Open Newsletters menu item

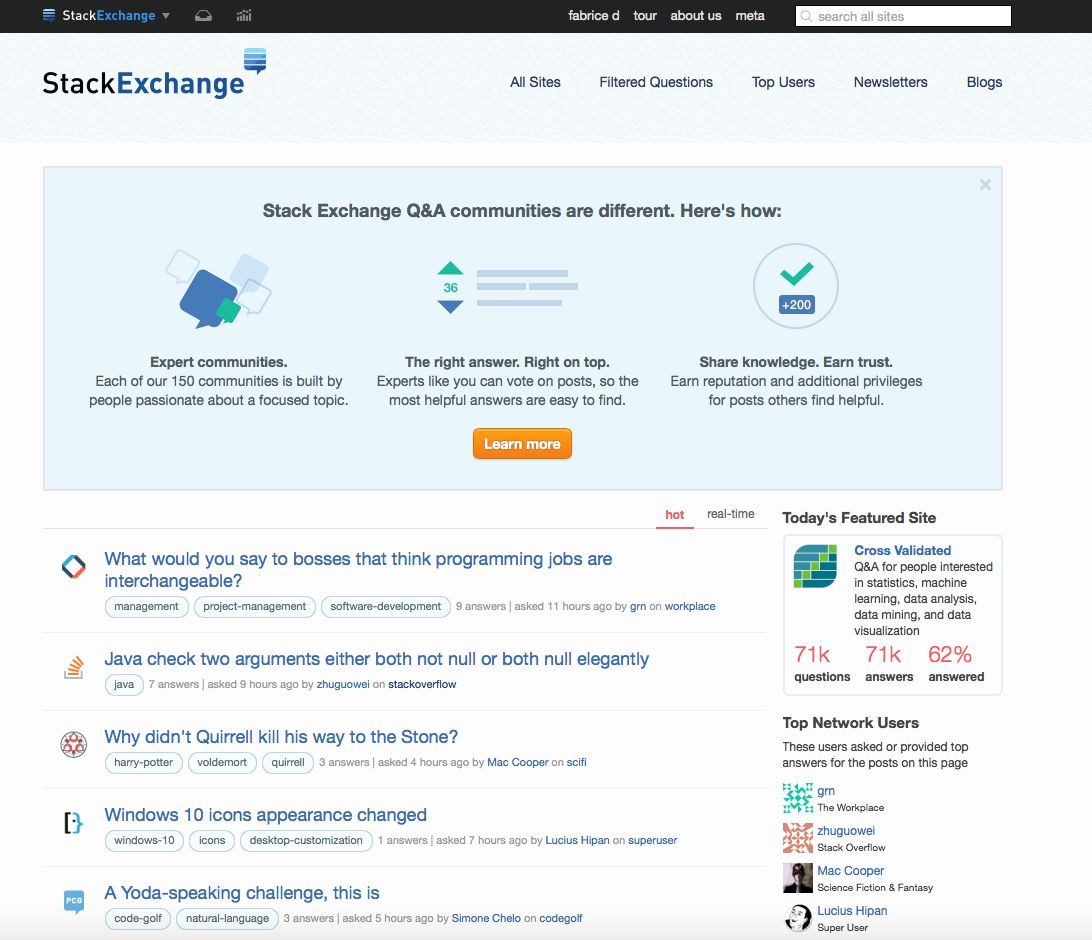(x=890, y=82)
